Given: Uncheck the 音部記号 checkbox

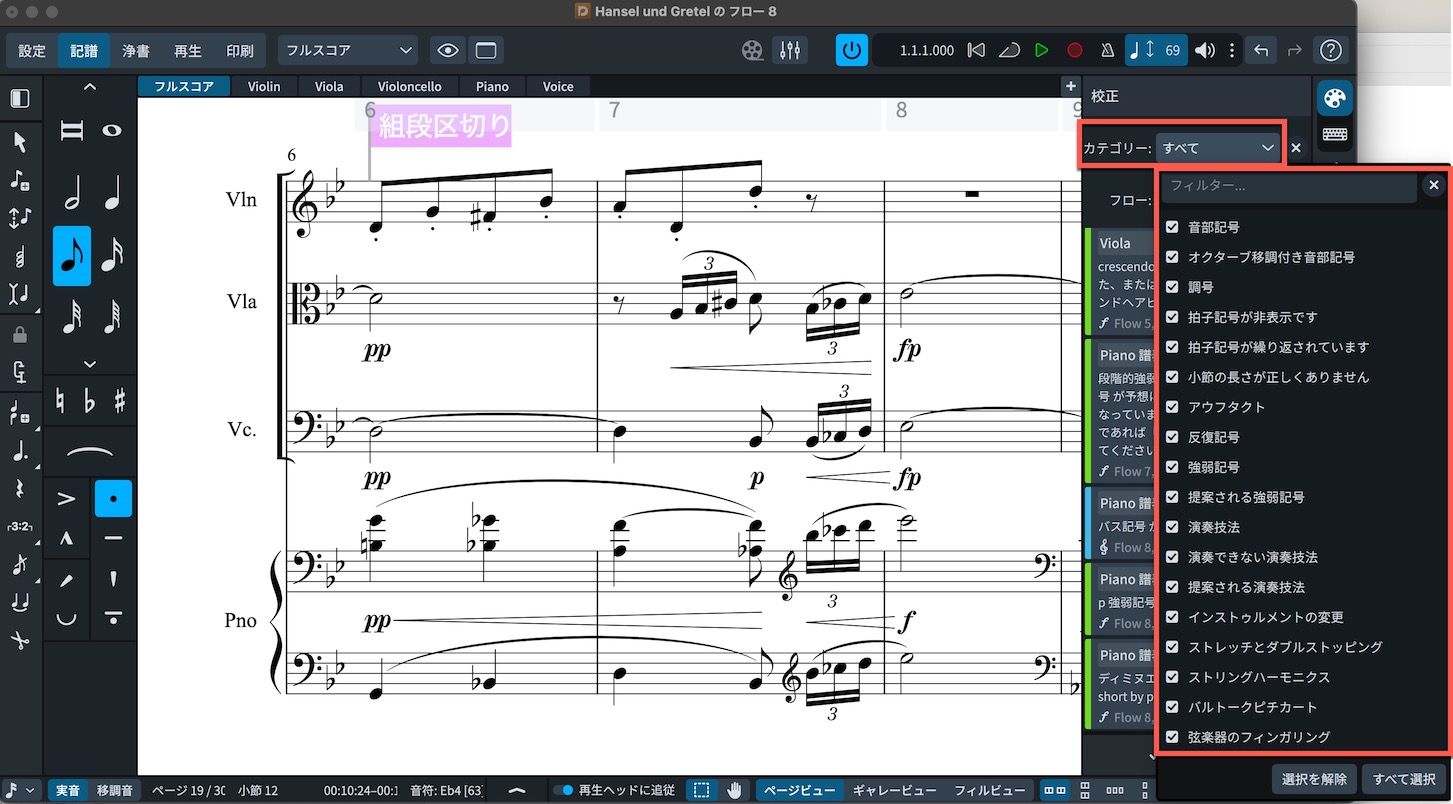Looking at the screenshot, I should (1172, 227).
